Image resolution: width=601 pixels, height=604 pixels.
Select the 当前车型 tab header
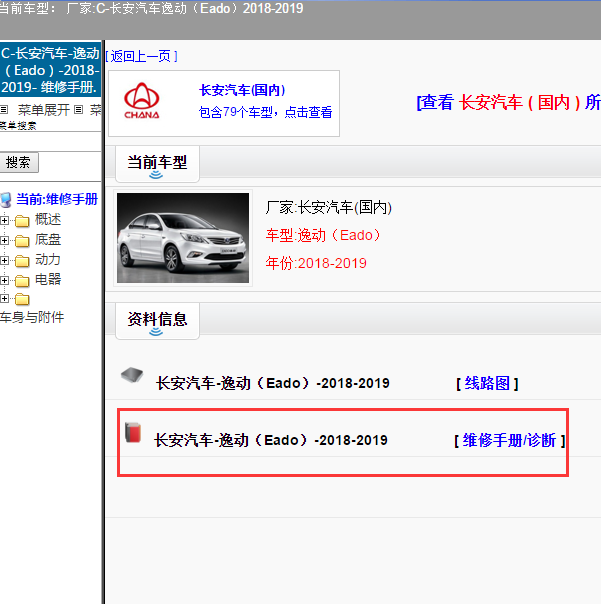click(x=157, y=164)
